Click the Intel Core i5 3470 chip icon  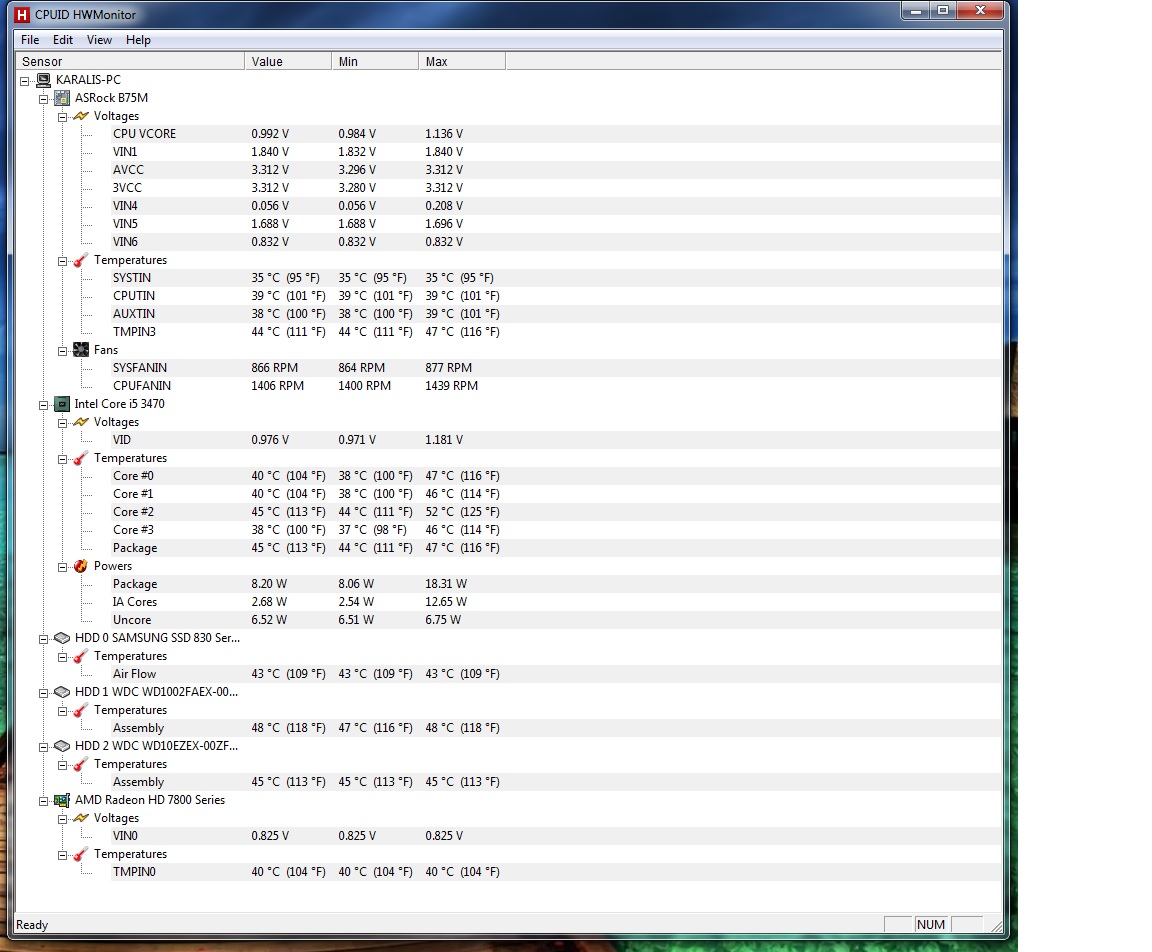[62, 404]
